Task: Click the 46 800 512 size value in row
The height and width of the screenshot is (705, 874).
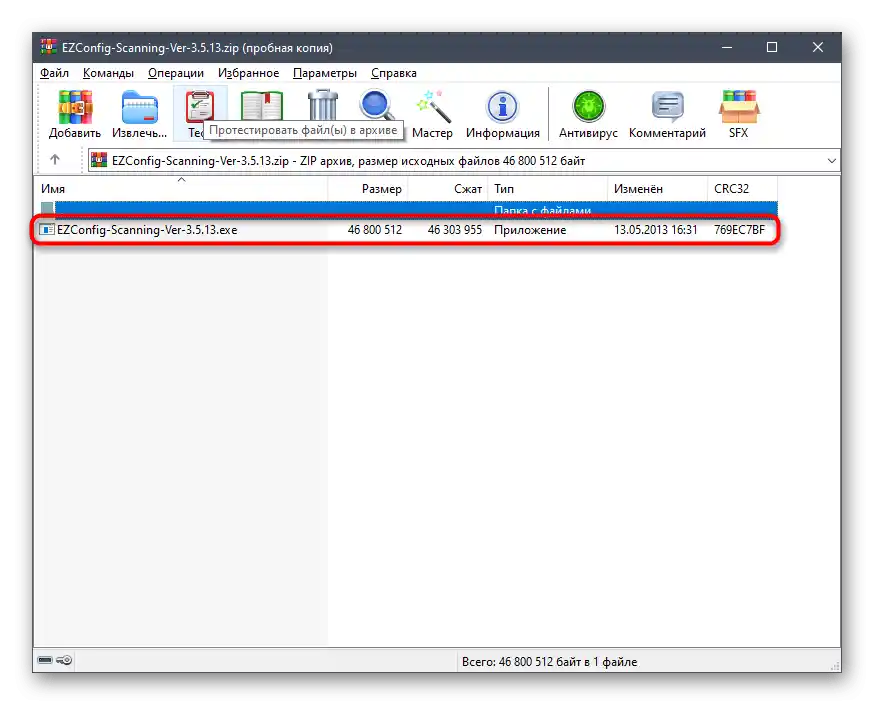Action: coord(375,230)
